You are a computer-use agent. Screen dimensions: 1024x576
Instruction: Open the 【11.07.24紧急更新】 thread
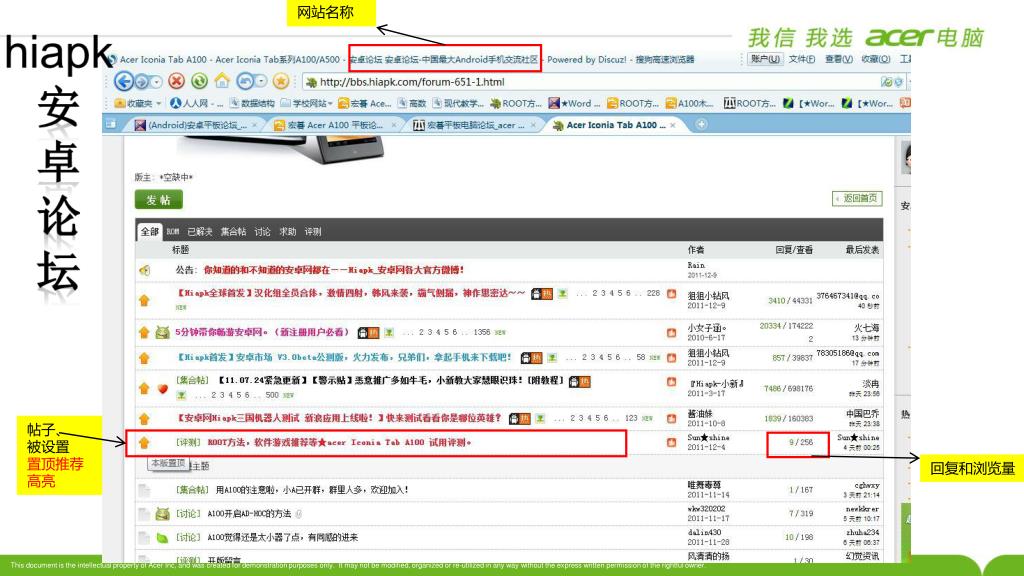390,380
